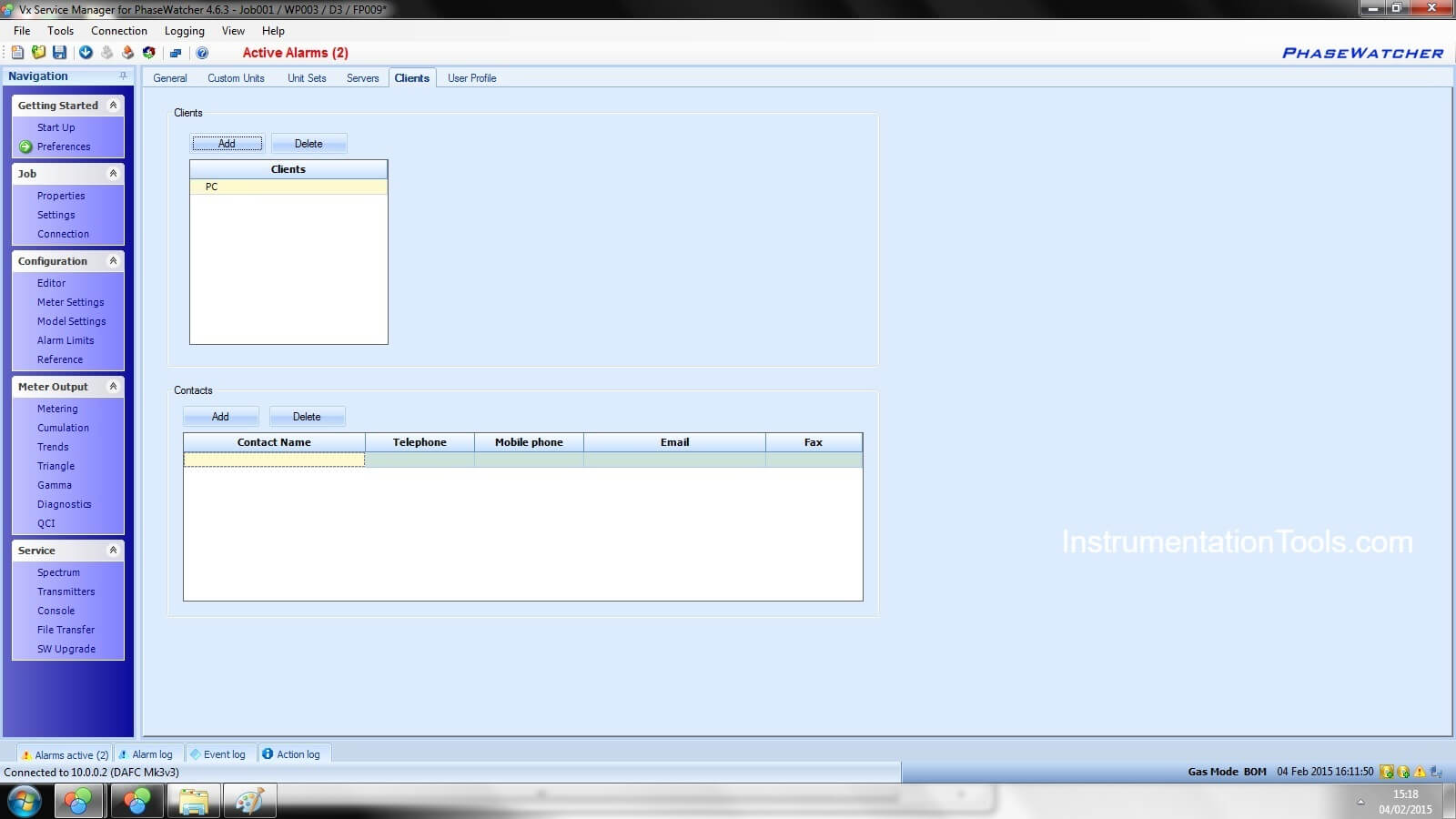Open the Logging menu
This screenshot has height=819, width=1456.
pos(185,31)
